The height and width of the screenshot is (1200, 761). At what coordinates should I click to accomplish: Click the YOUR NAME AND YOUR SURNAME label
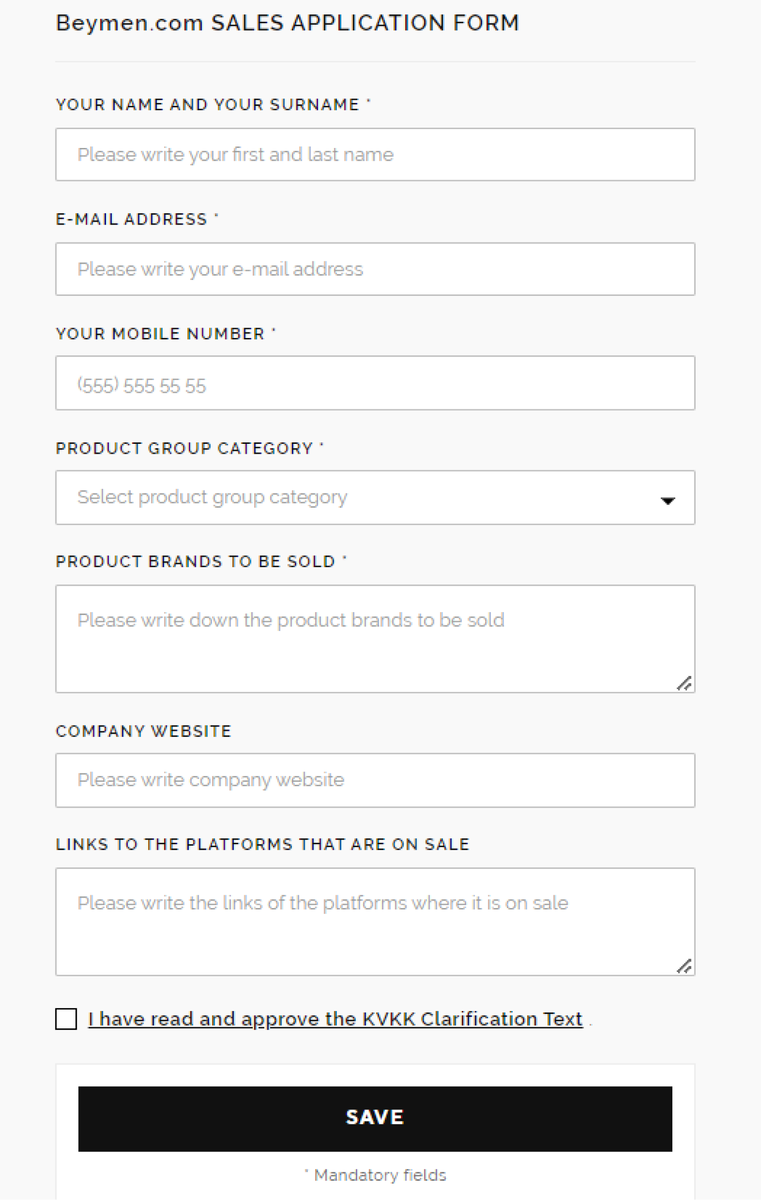207,105
